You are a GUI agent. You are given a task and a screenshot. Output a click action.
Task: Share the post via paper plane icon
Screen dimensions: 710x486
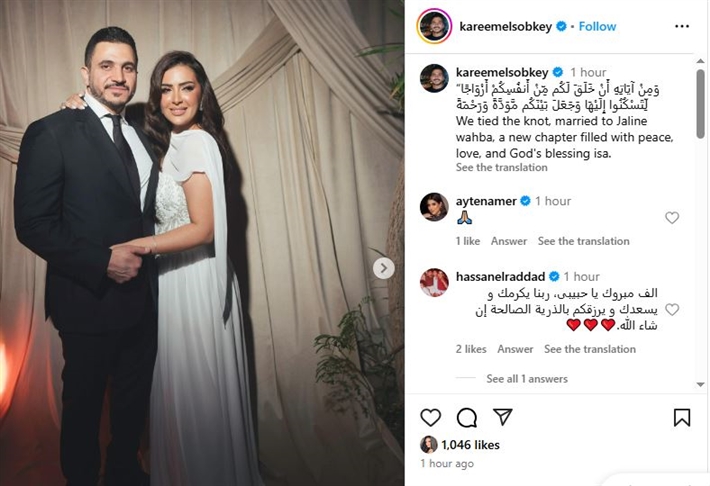[x=503, y=417]
